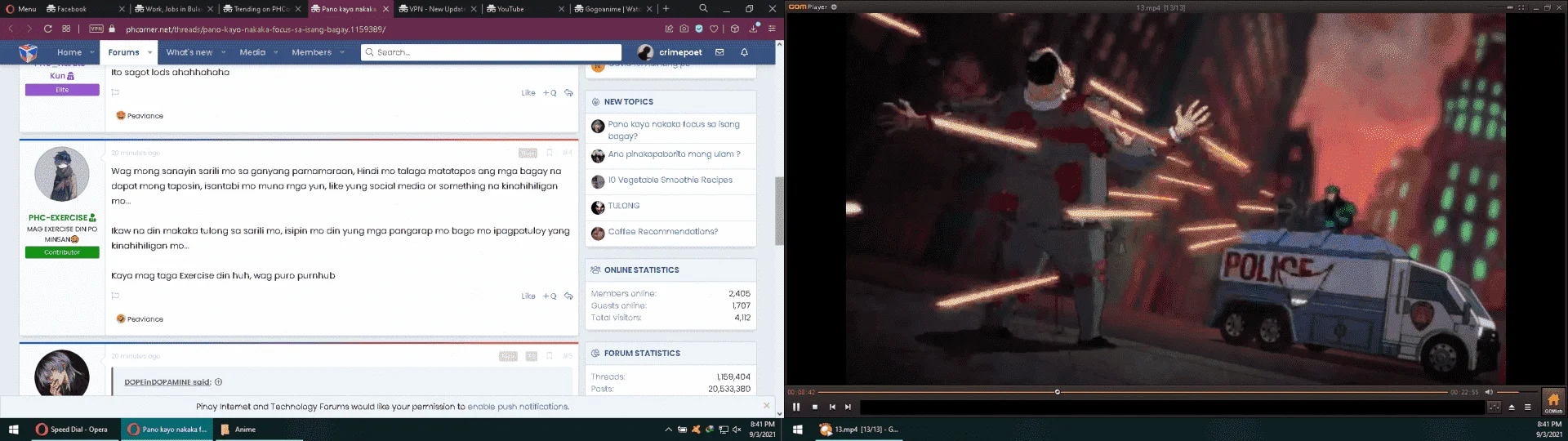Screen dimensions: 1568x441
Task: Bookmark this page with the heart icon
Action: 714,29
